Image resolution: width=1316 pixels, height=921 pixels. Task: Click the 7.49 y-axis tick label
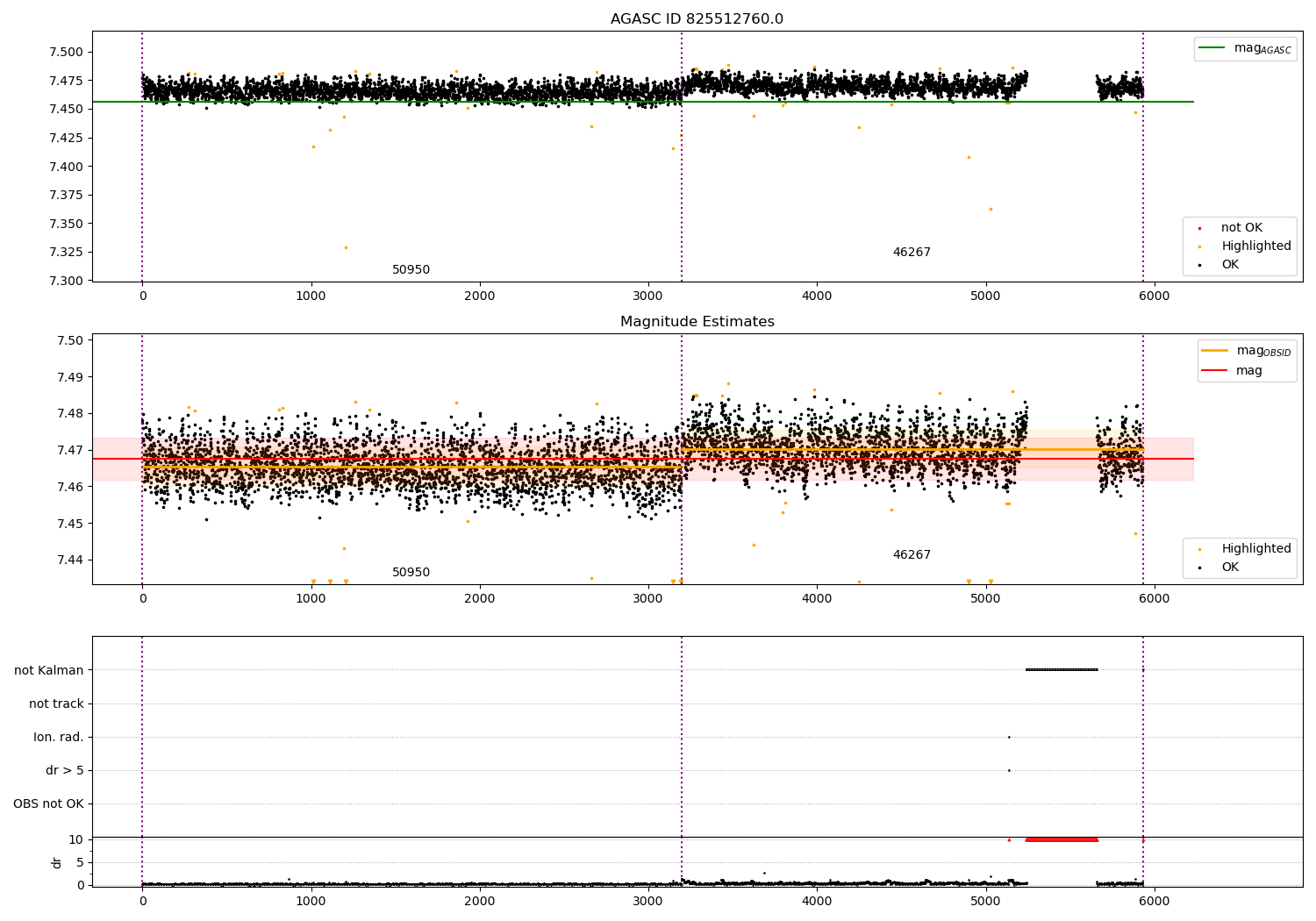(69, 377)
